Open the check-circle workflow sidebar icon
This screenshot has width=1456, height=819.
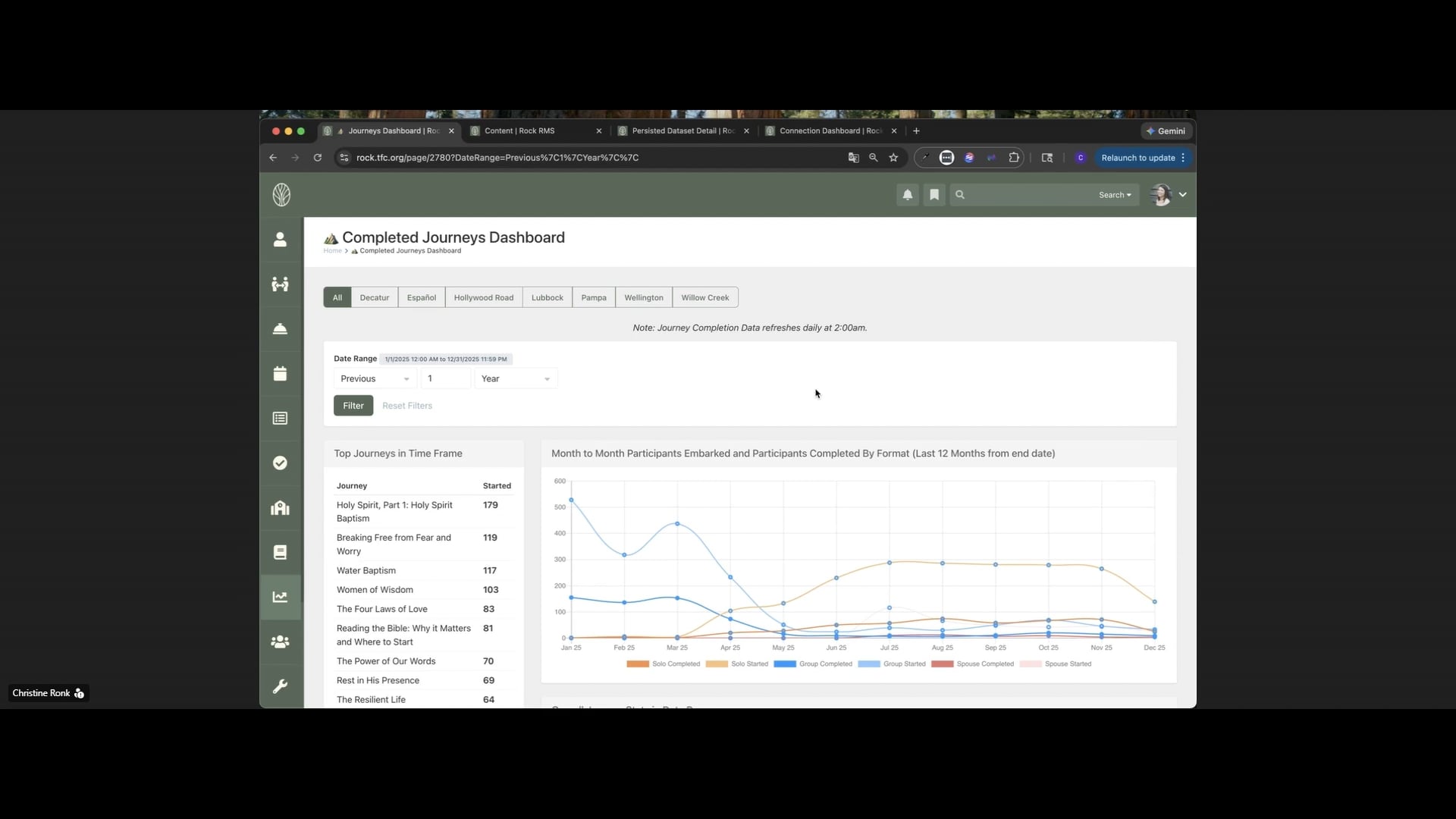point(280,463)
